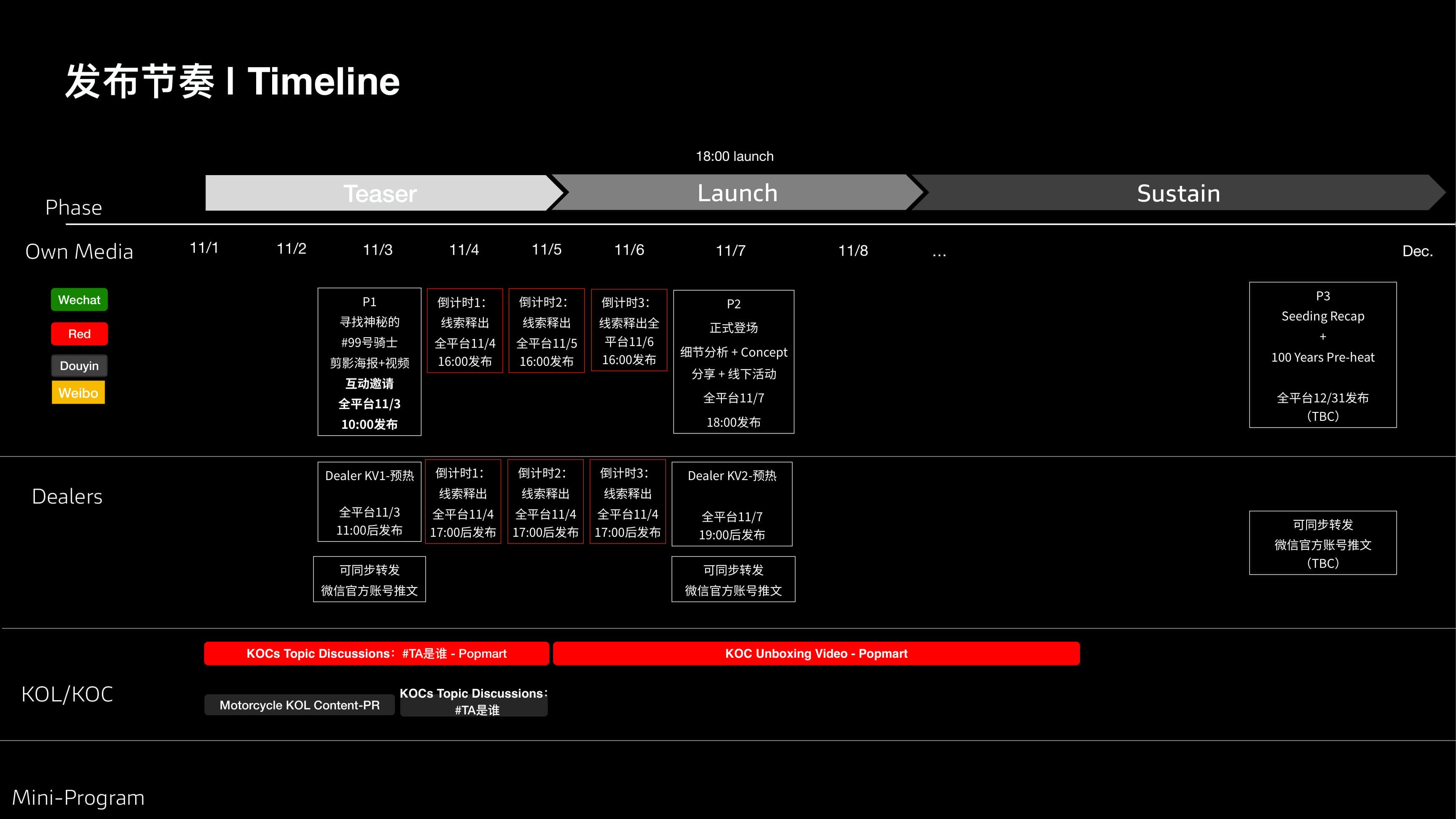Click the Dec. date marker
The width and height of the screenshot is (1456, 819).
coord(1417,251)
